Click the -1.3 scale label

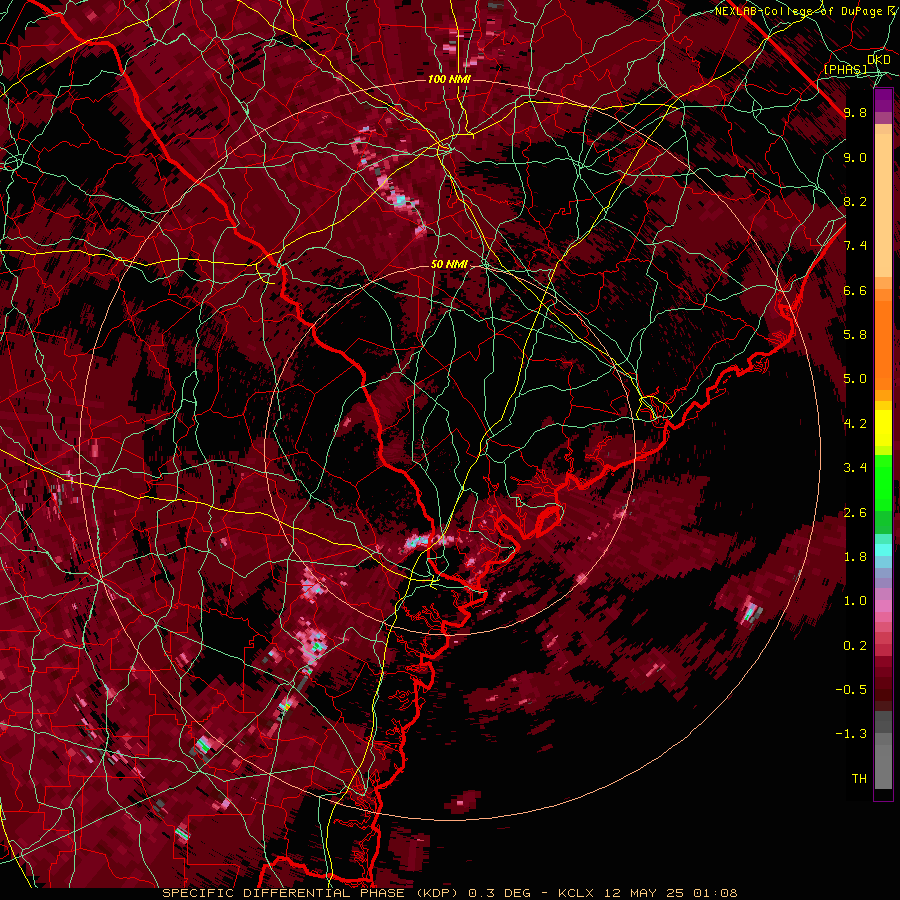pos(851,734)
